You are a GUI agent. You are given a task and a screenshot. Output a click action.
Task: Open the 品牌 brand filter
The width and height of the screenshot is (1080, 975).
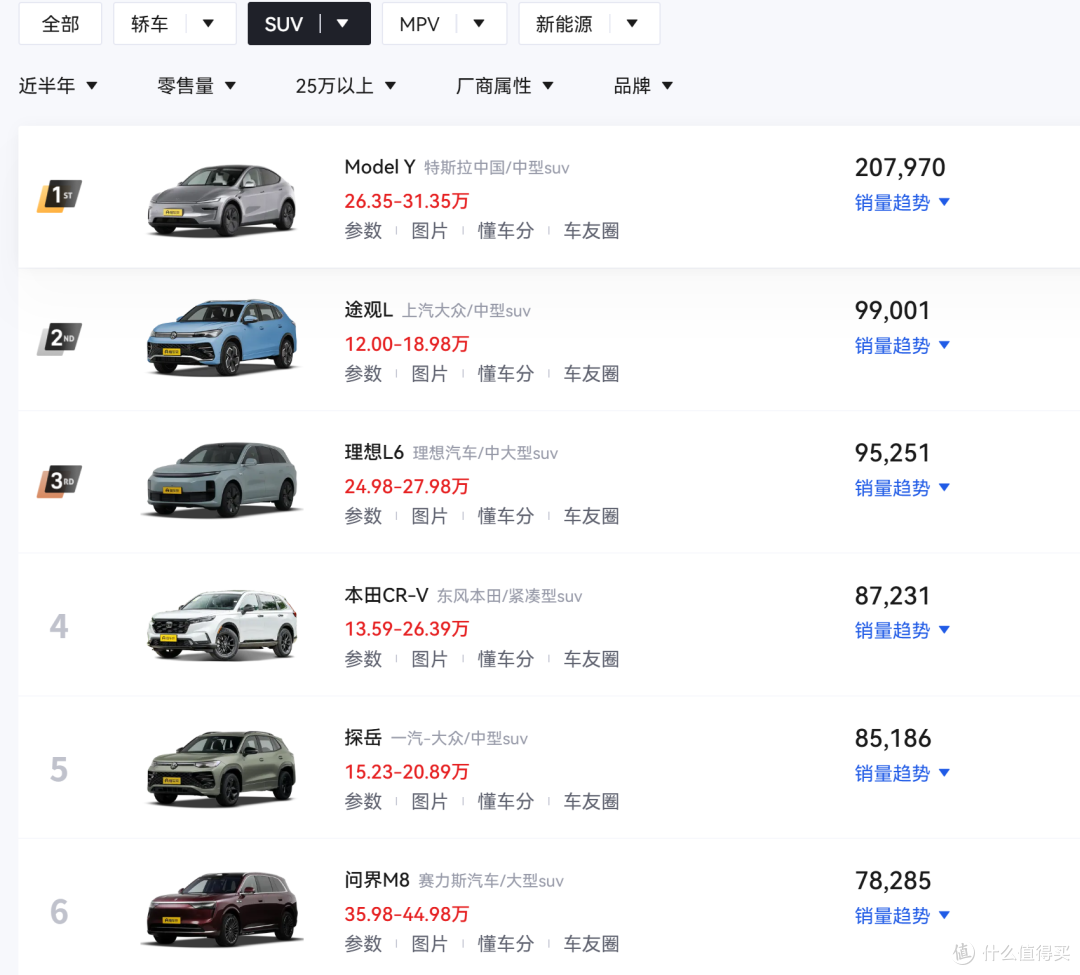point(643,85)
